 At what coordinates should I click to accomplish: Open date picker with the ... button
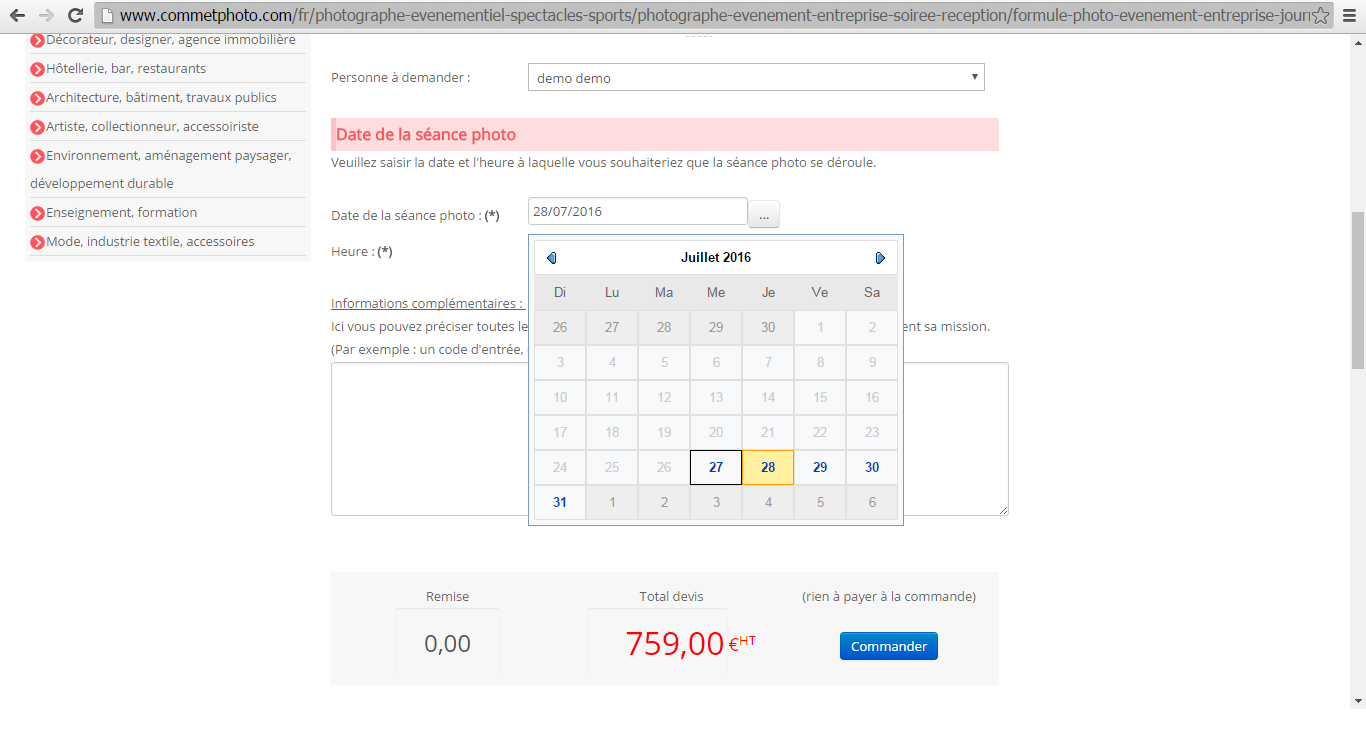(764, 214)
